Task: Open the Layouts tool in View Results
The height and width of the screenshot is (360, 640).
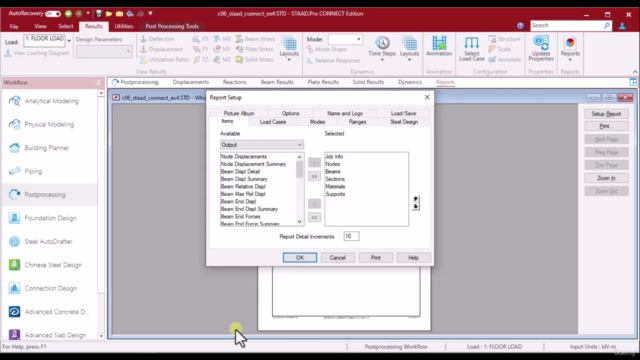Action: click(289, 48)
